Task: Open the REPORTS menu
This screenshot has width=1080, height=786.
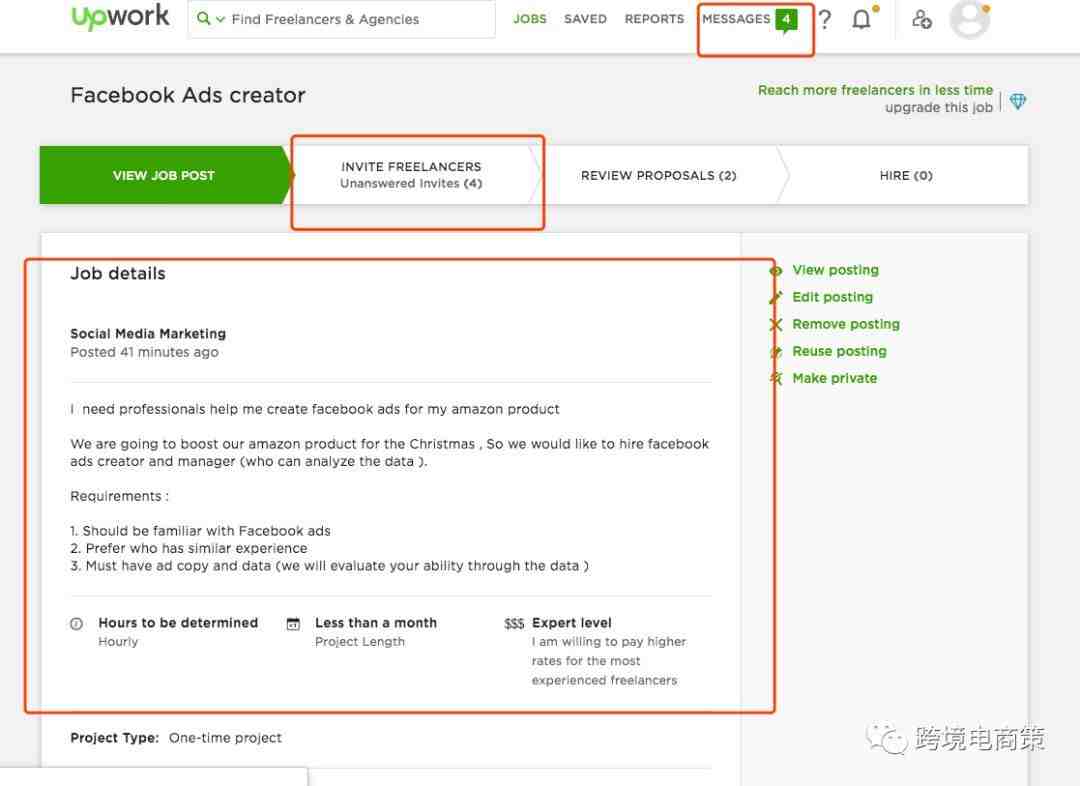Action: pos(654,19)
